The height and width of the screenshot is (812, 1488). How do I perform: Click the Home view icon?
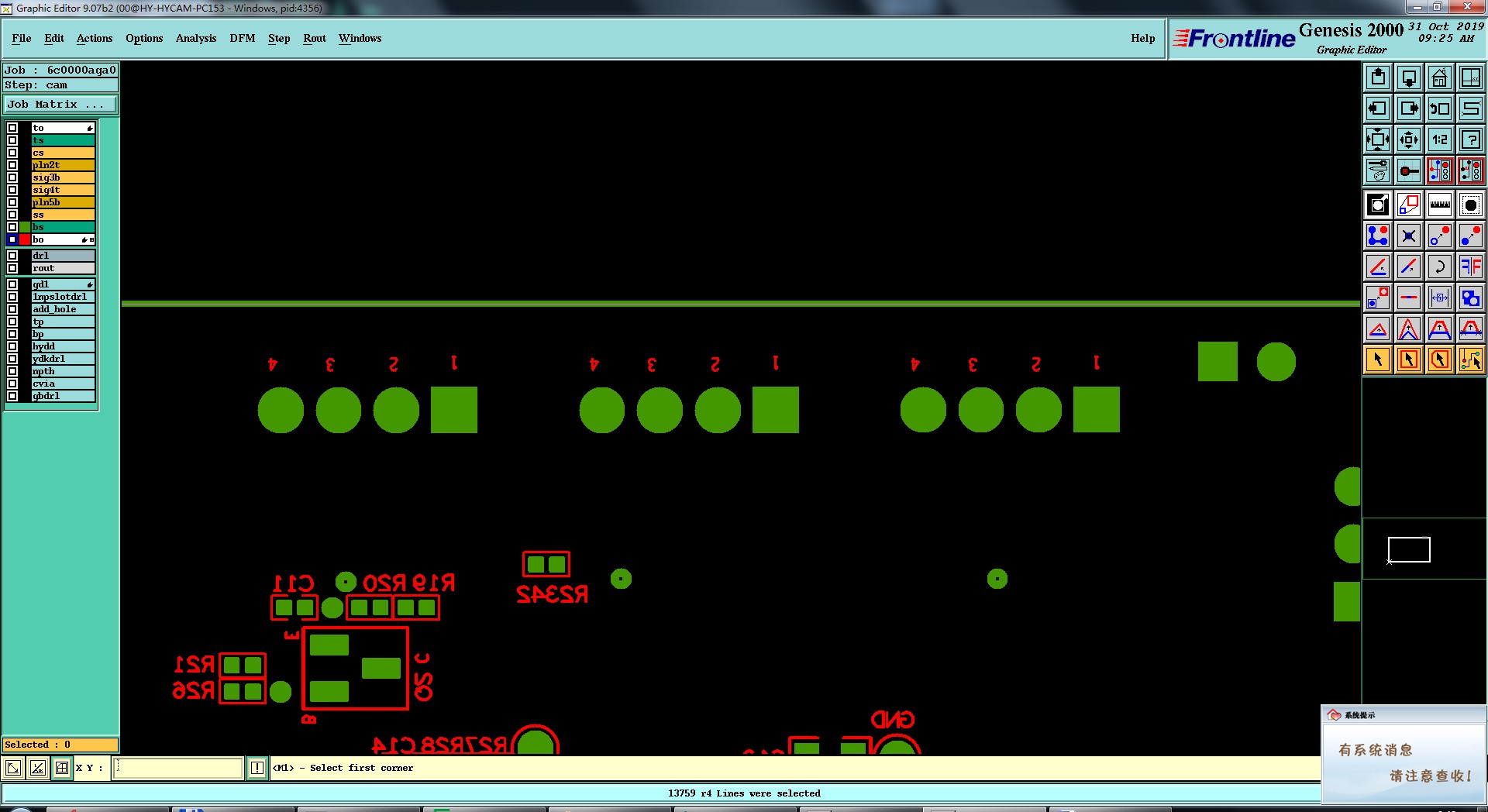coord(1440,77)
